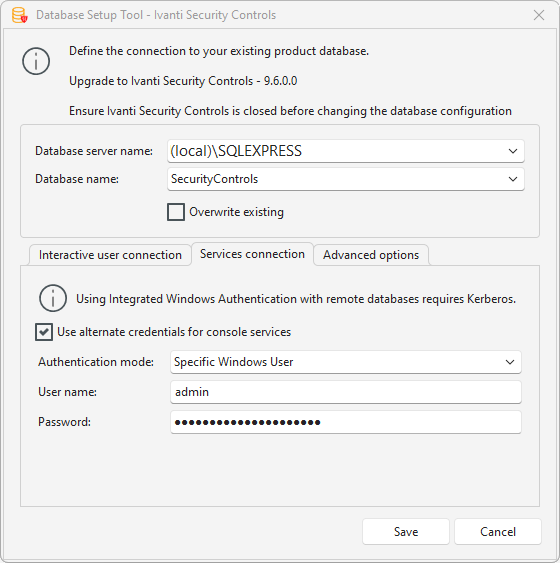
Task: Click the User name label
Action: click(67, 392)
